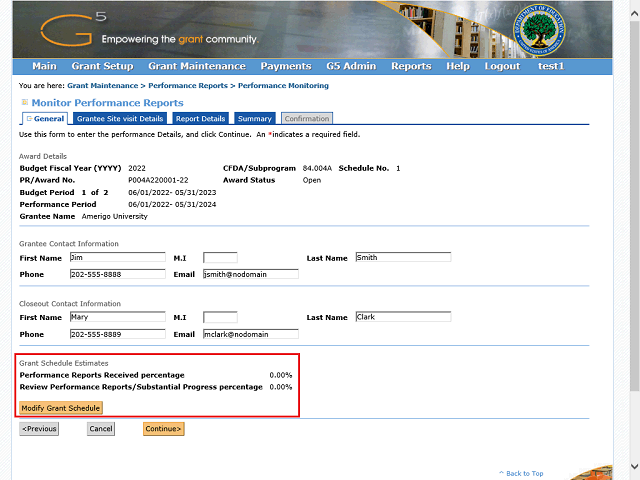Viewport: 640px width, 480px height.
Task: Click the test1 user name
Action: click(x=551, y=66)
